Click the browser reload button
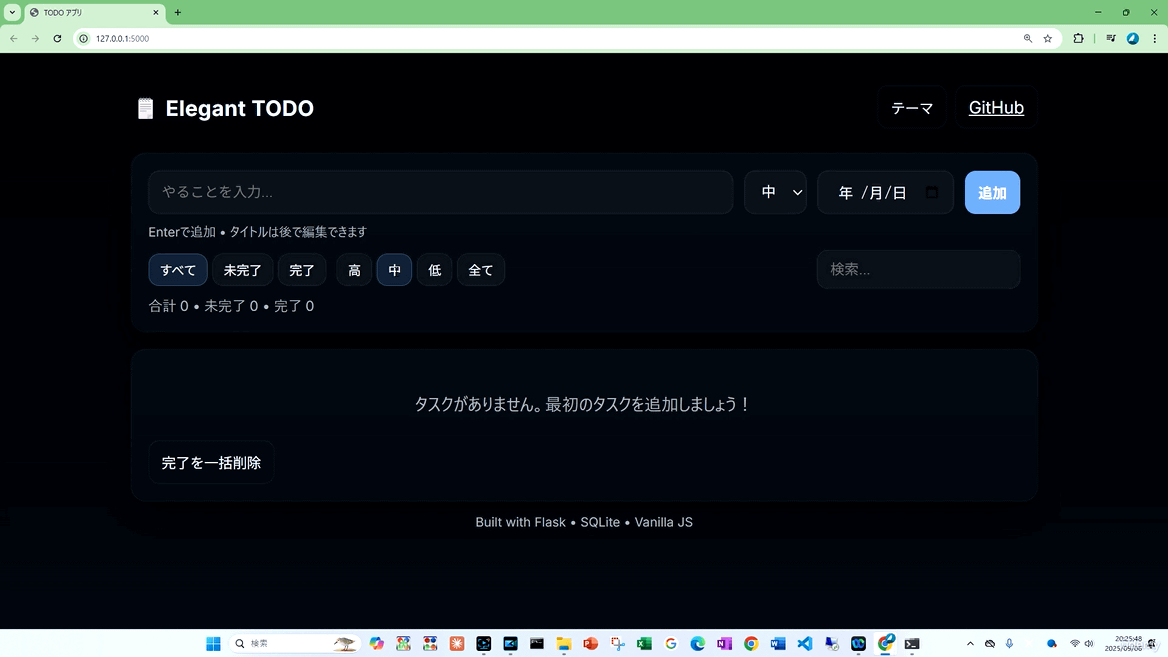Image resolution: width=1168 pixels, height=657 pixels. coord(57,39)
